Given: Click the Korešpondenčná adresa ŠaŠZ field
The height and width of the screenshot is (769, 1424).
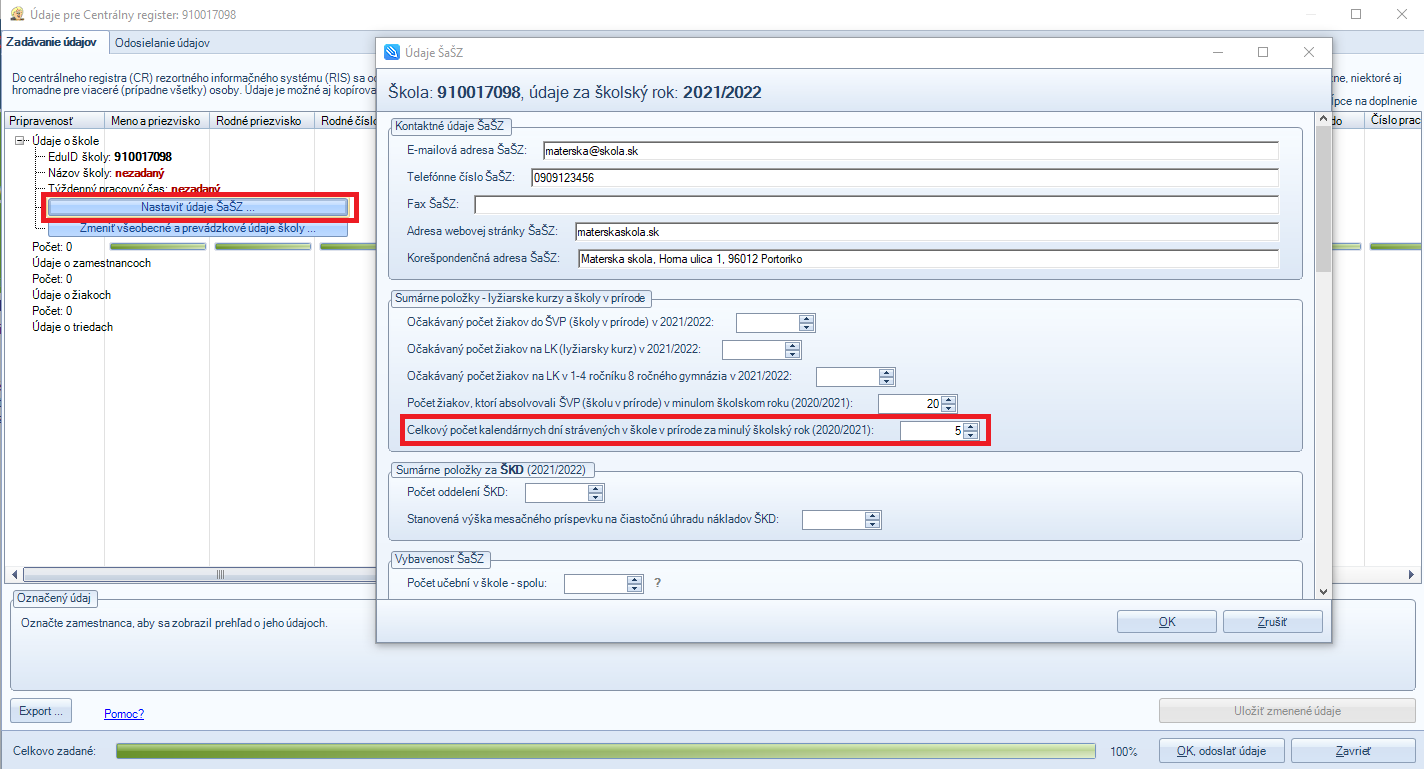Looking at the screenshot, I should point(928,259).
